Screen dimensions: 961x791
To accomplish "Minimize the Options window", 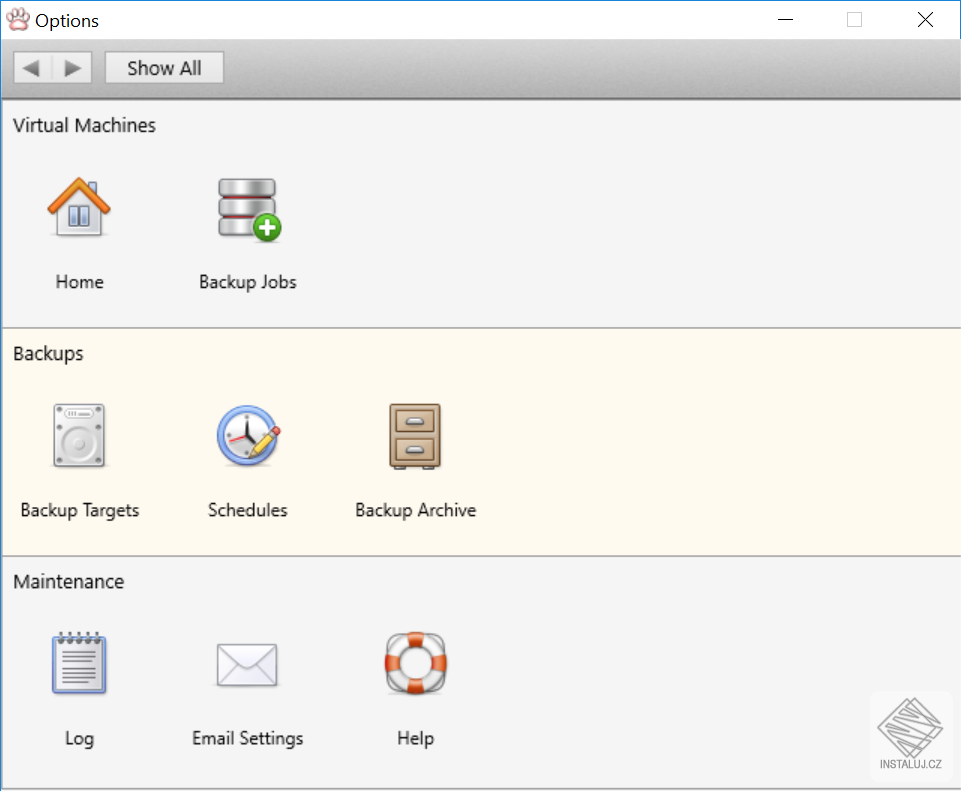I will [785, 20].
